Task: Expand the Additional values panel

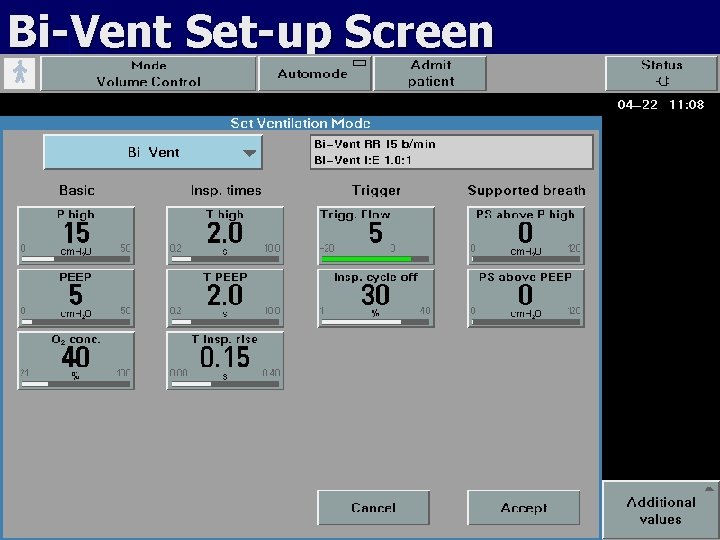Action: coord(660,510)
